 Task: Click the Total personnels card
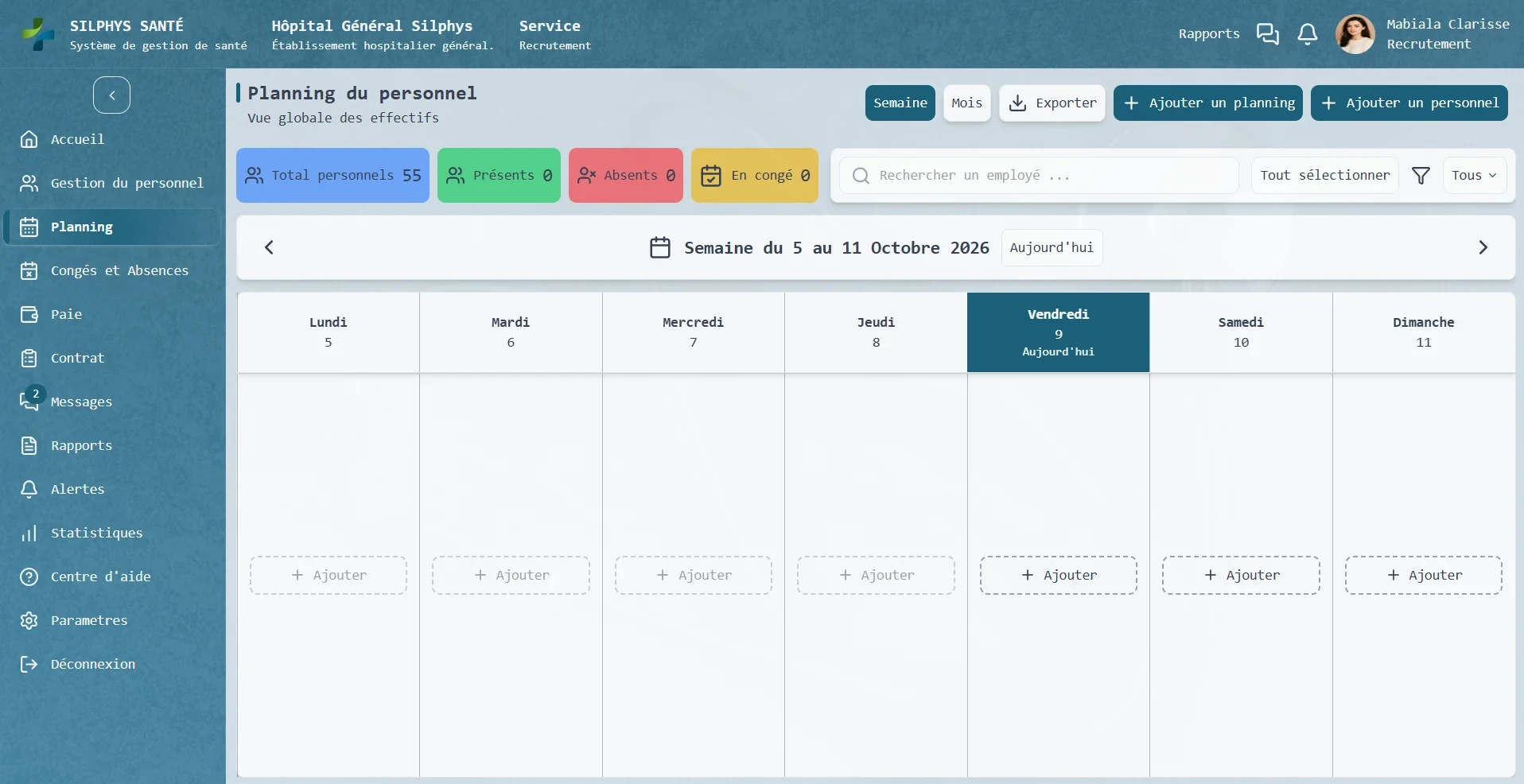pos(332,175)
